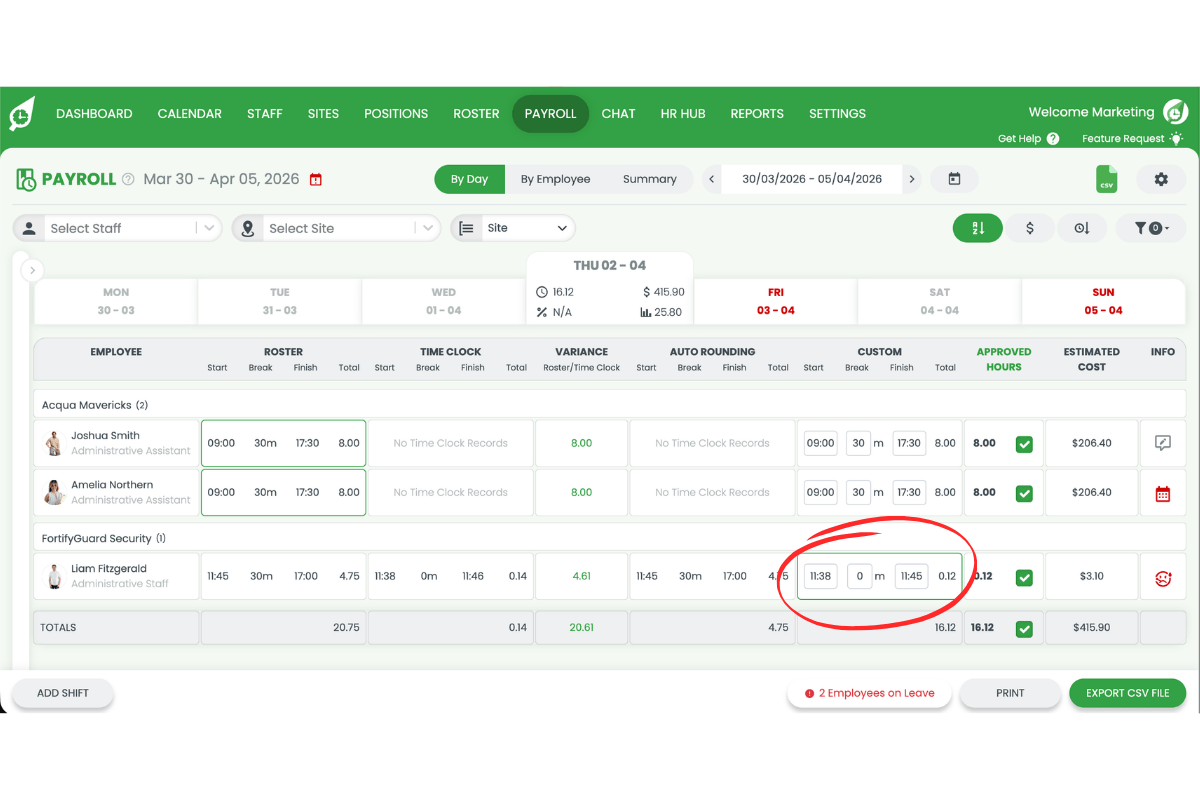Uncheck Liam Fitzgerald's approved hours checkbox
The image size is (1200, 800).
(1024, 577)
